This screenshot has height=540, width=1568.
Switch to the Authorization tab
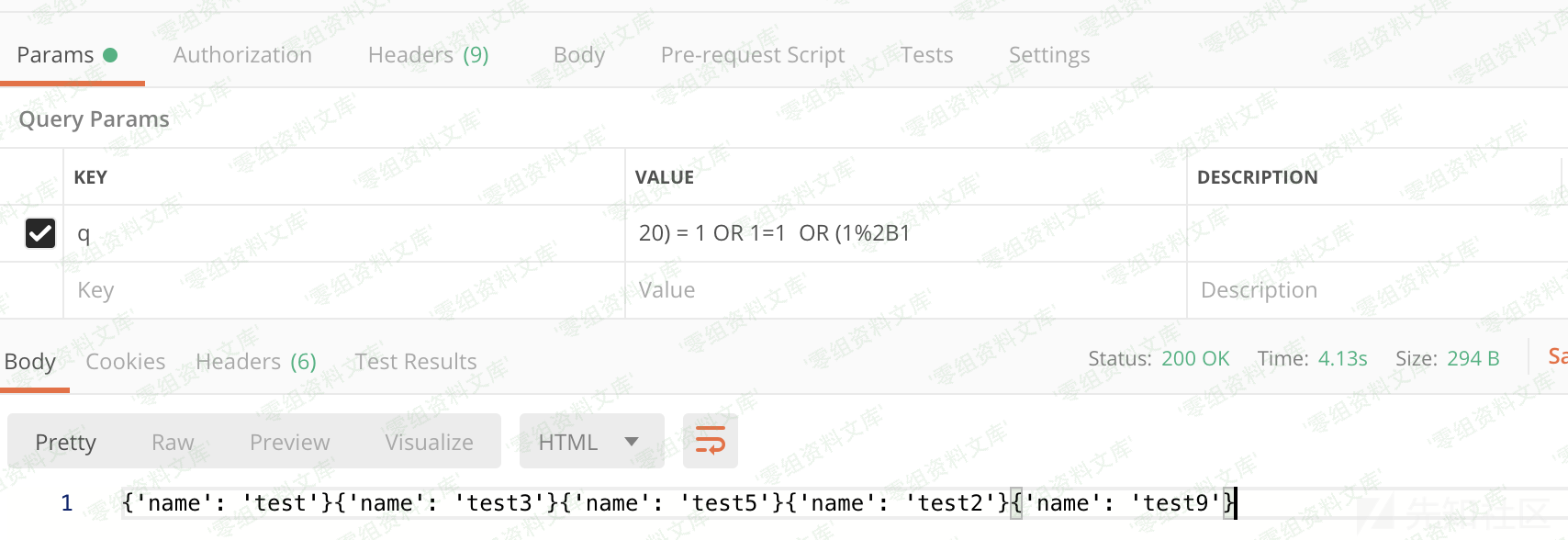pyautogui.click(x=242, y=55)
